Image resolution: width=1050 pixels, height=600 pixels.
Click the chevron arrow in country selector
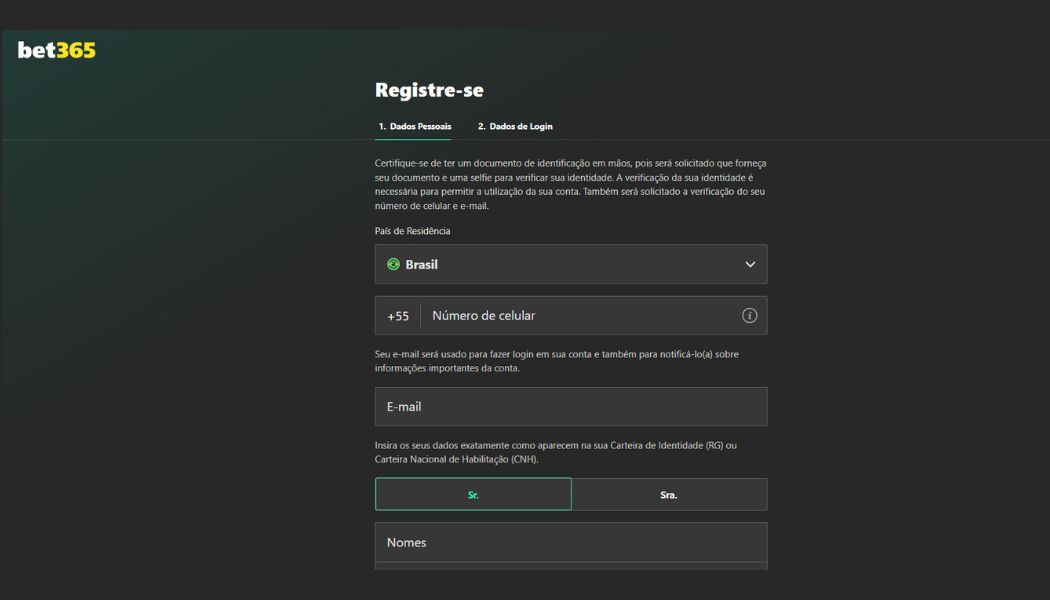[750, 265]
